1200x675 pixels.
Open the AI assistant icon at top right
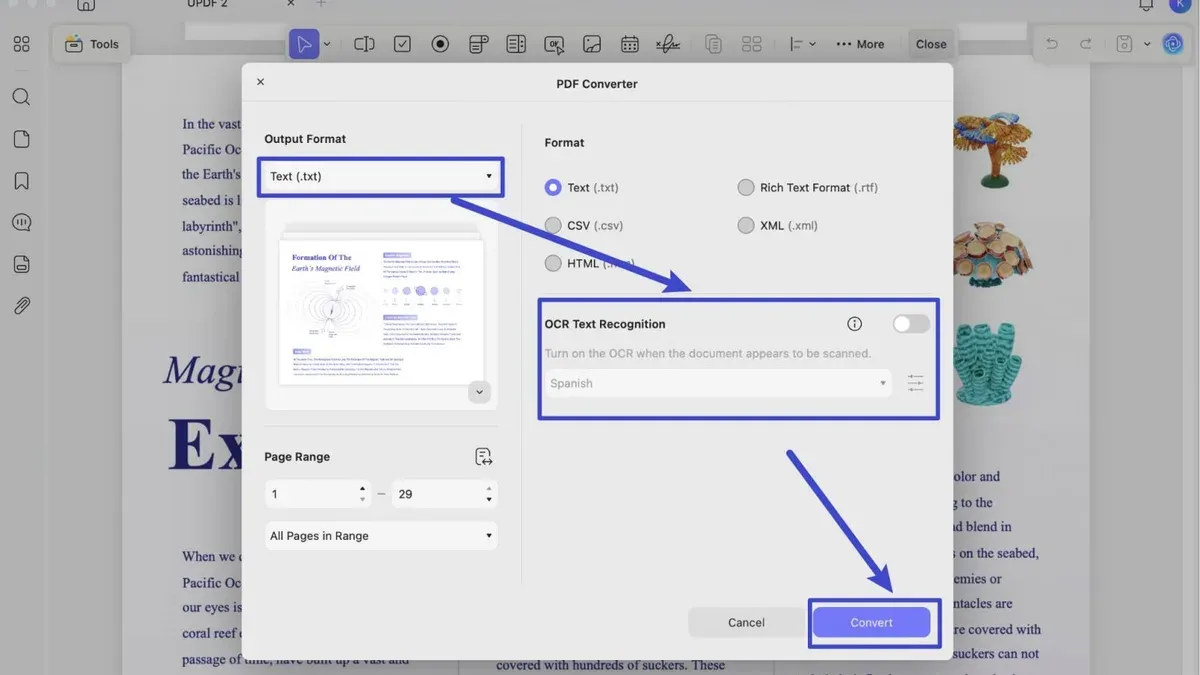point(1172,44)
